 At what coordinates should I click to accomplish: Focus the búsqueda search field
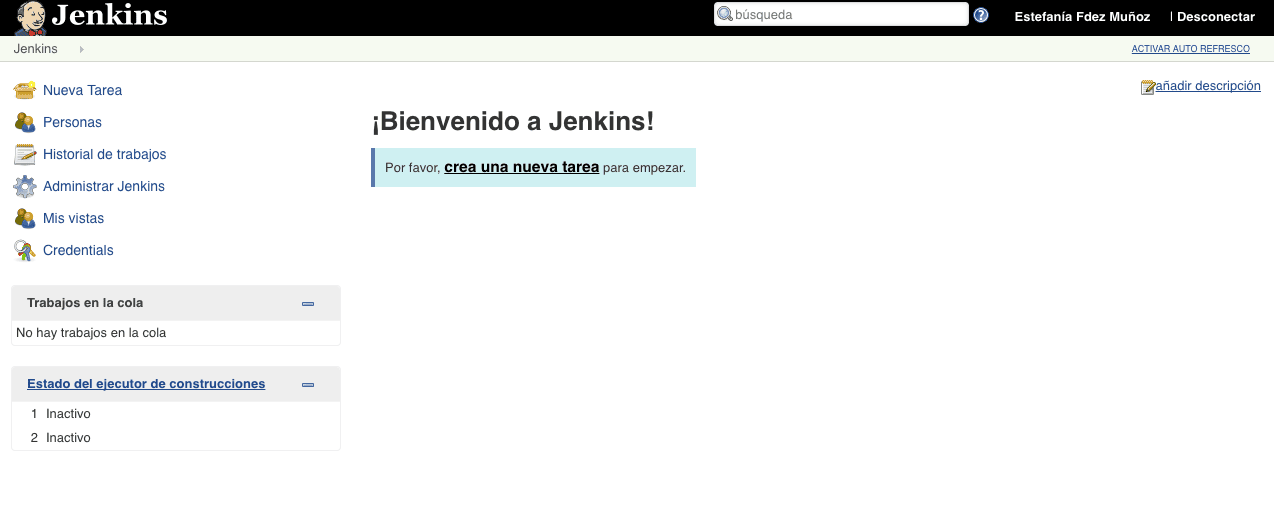tap(841, 15)
